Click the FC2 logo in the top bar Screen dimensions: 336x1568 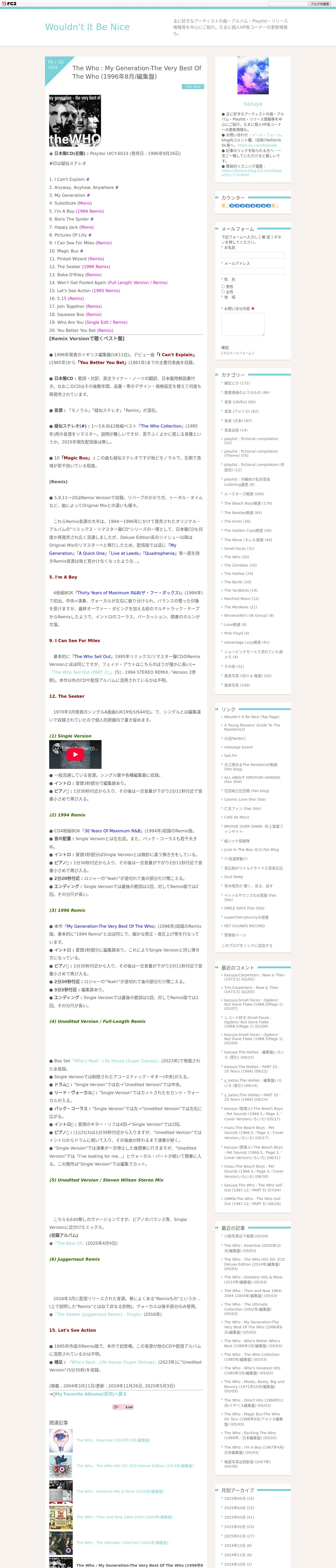9,4
